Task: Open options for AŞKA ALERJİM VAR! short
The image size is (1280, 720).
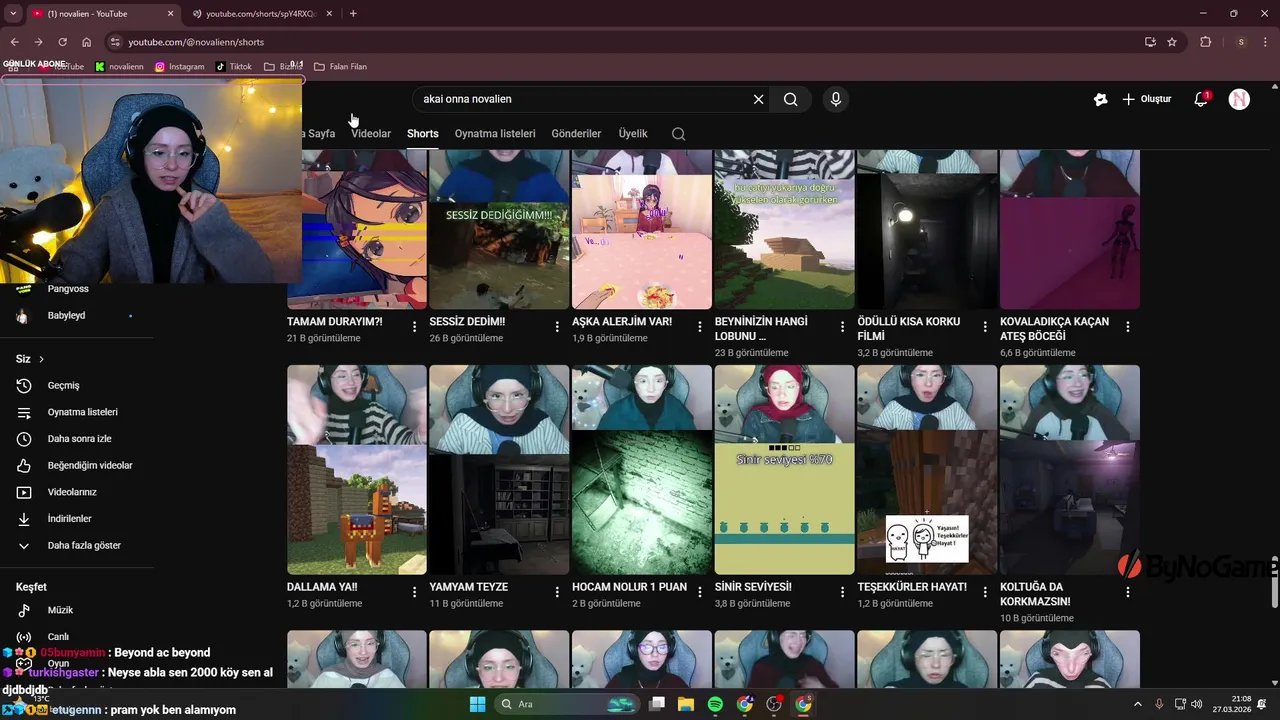Action: click(700, 327)
